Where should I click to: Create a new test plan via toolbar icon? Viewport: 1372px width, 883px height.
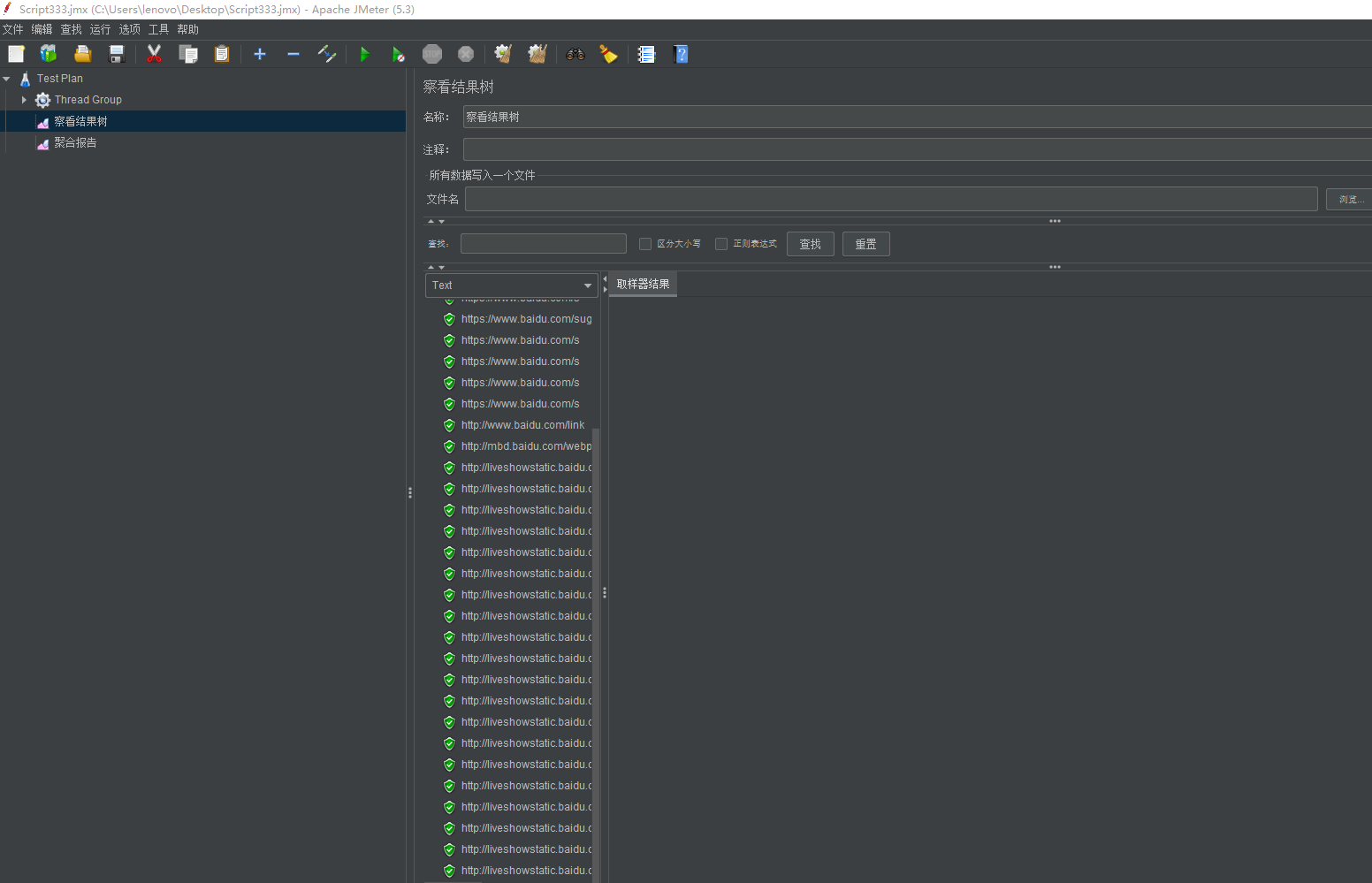[16, 54]
